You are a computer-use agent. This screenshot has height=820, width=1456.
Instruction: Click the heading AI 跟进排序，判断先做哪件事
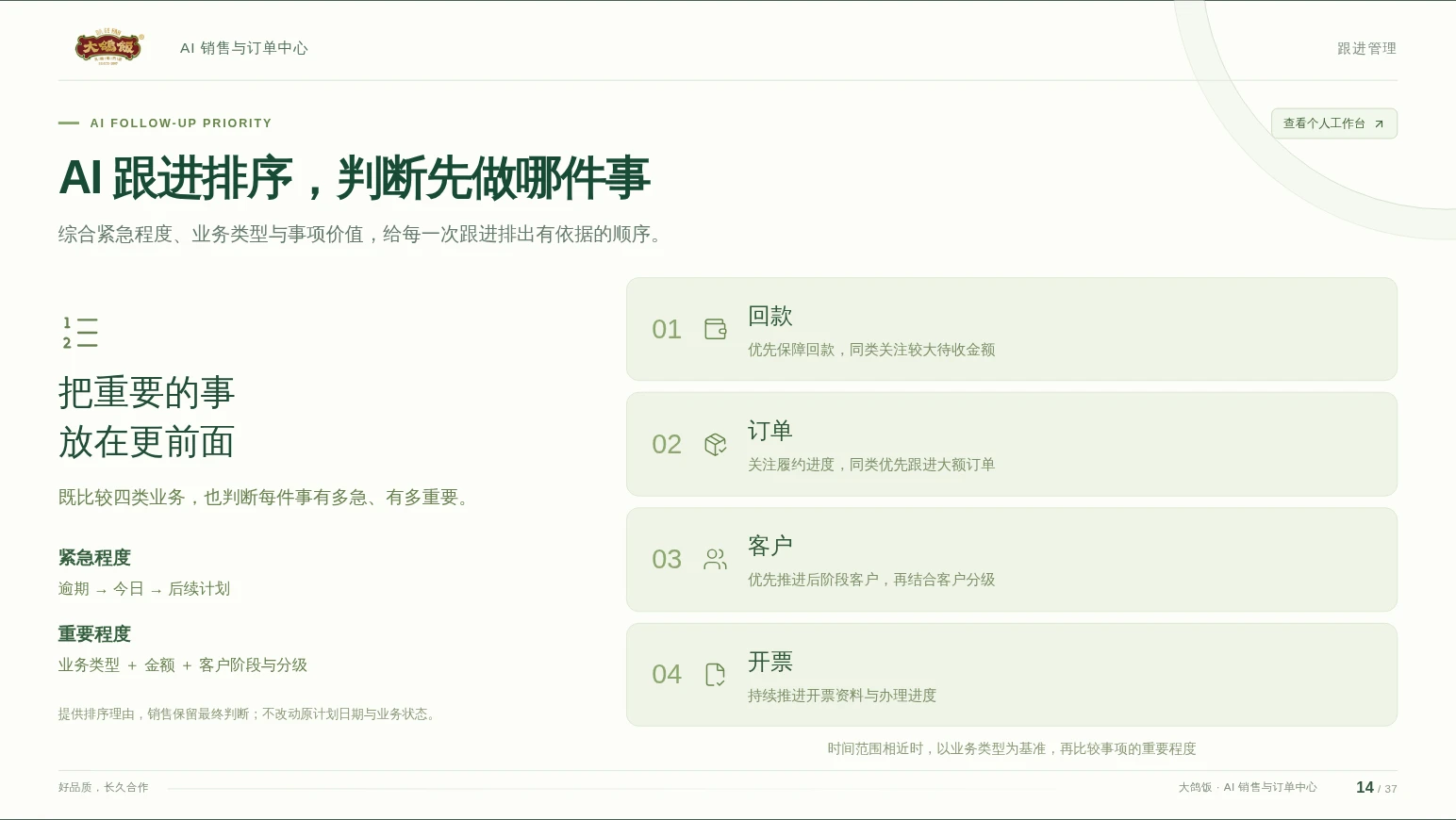click(x=355, y=177)
